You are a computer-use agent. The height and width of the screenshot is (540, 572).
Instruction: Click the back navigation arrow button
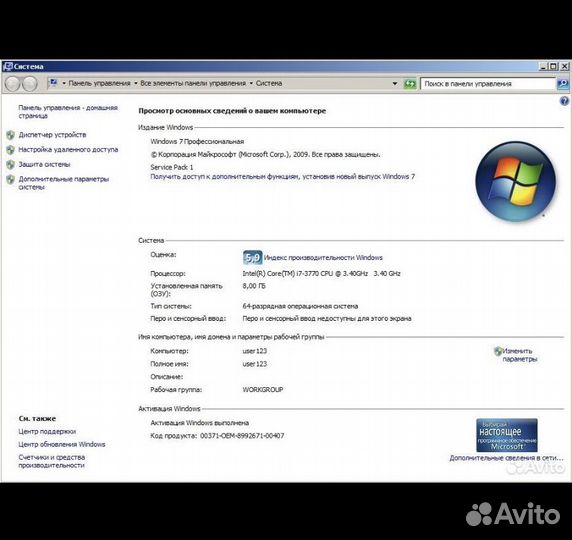[12, 84]
